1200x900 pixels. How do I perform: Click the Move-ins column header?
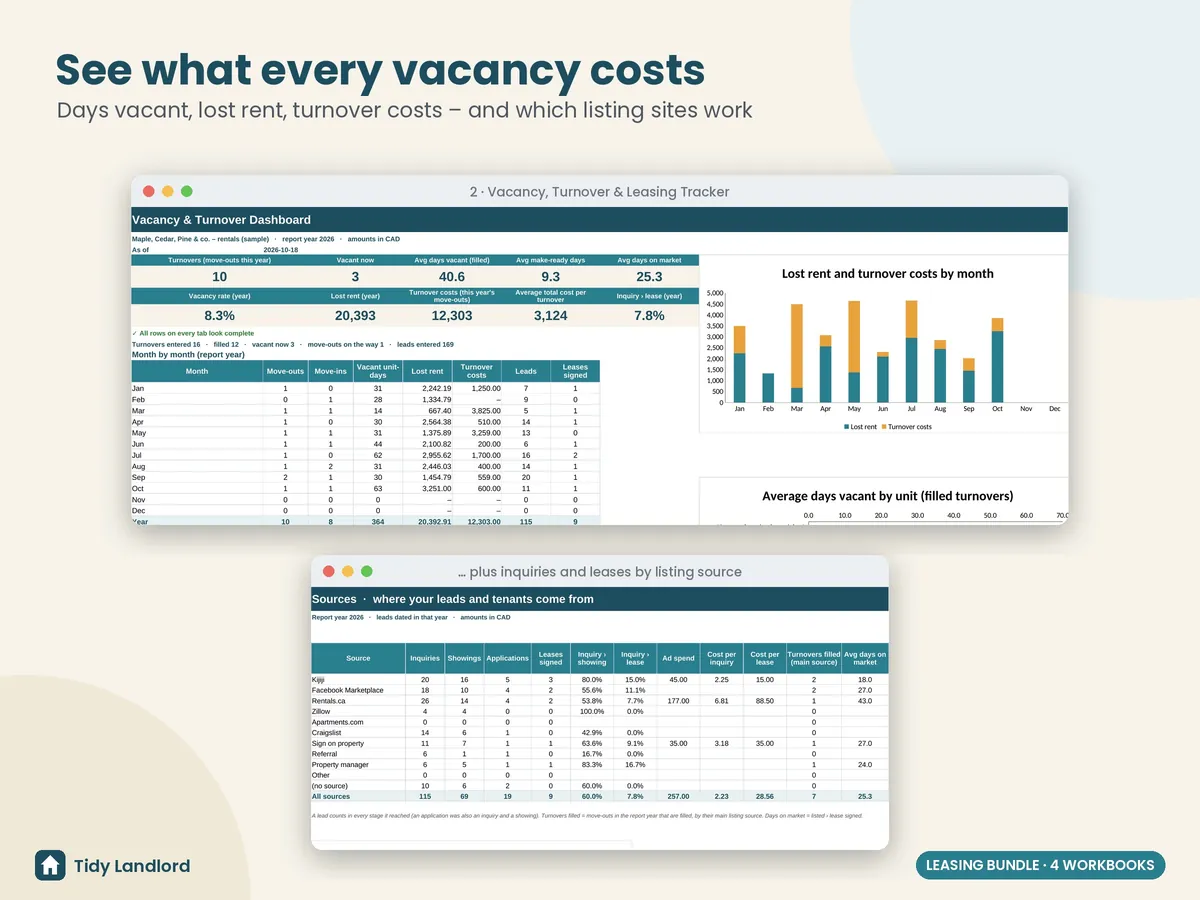(x=330, y=371)
